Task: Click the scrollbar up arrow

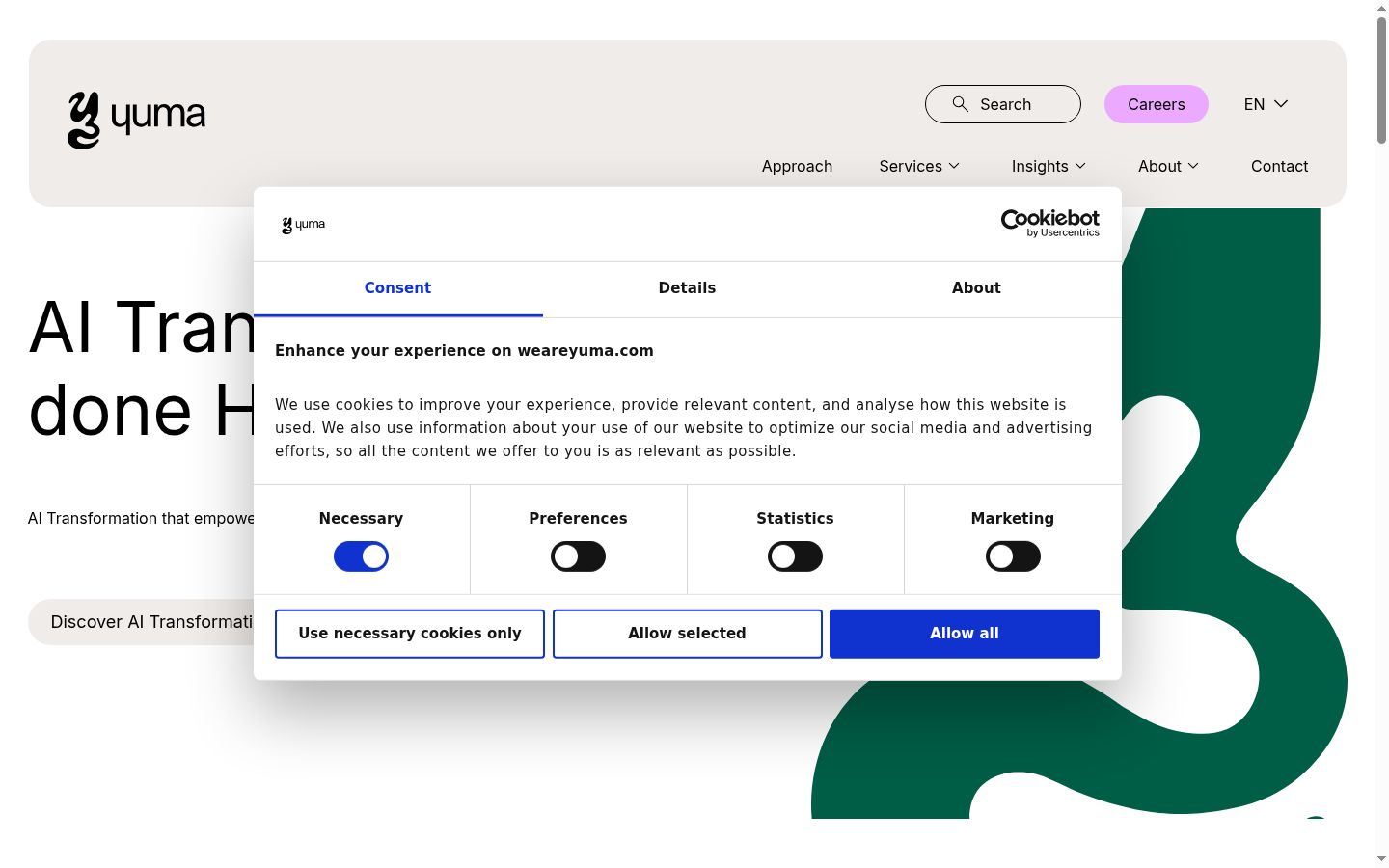Action: (x=1381, y=8)
